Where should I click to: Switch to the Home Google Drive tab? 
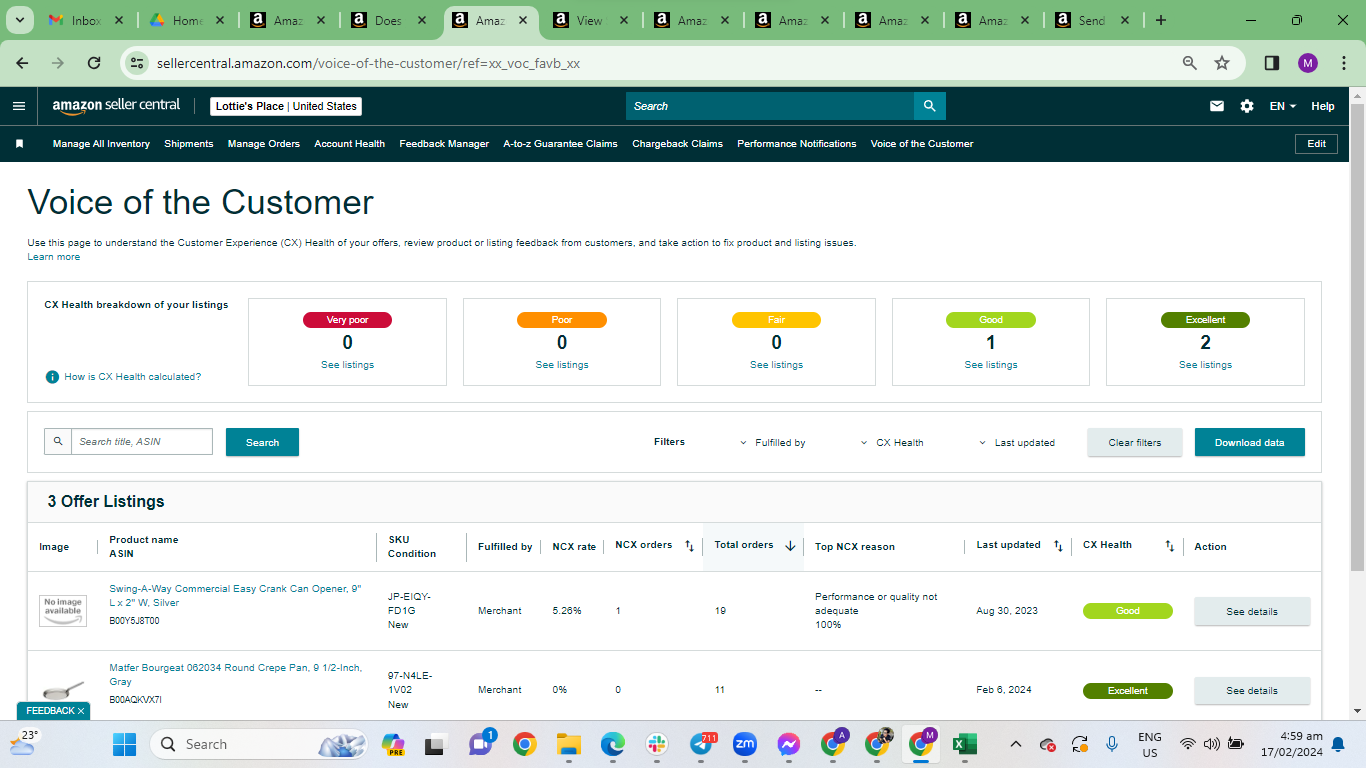(188, 20)
